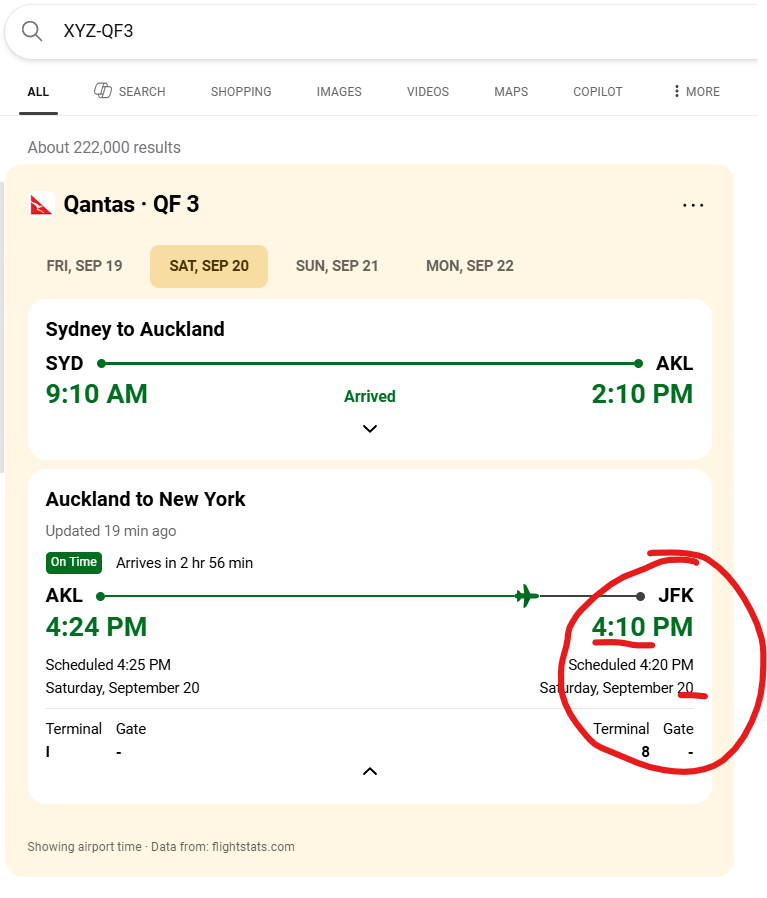767x898 pixels.
Task: Open the SEARCH tab
Action: [129, 91]
